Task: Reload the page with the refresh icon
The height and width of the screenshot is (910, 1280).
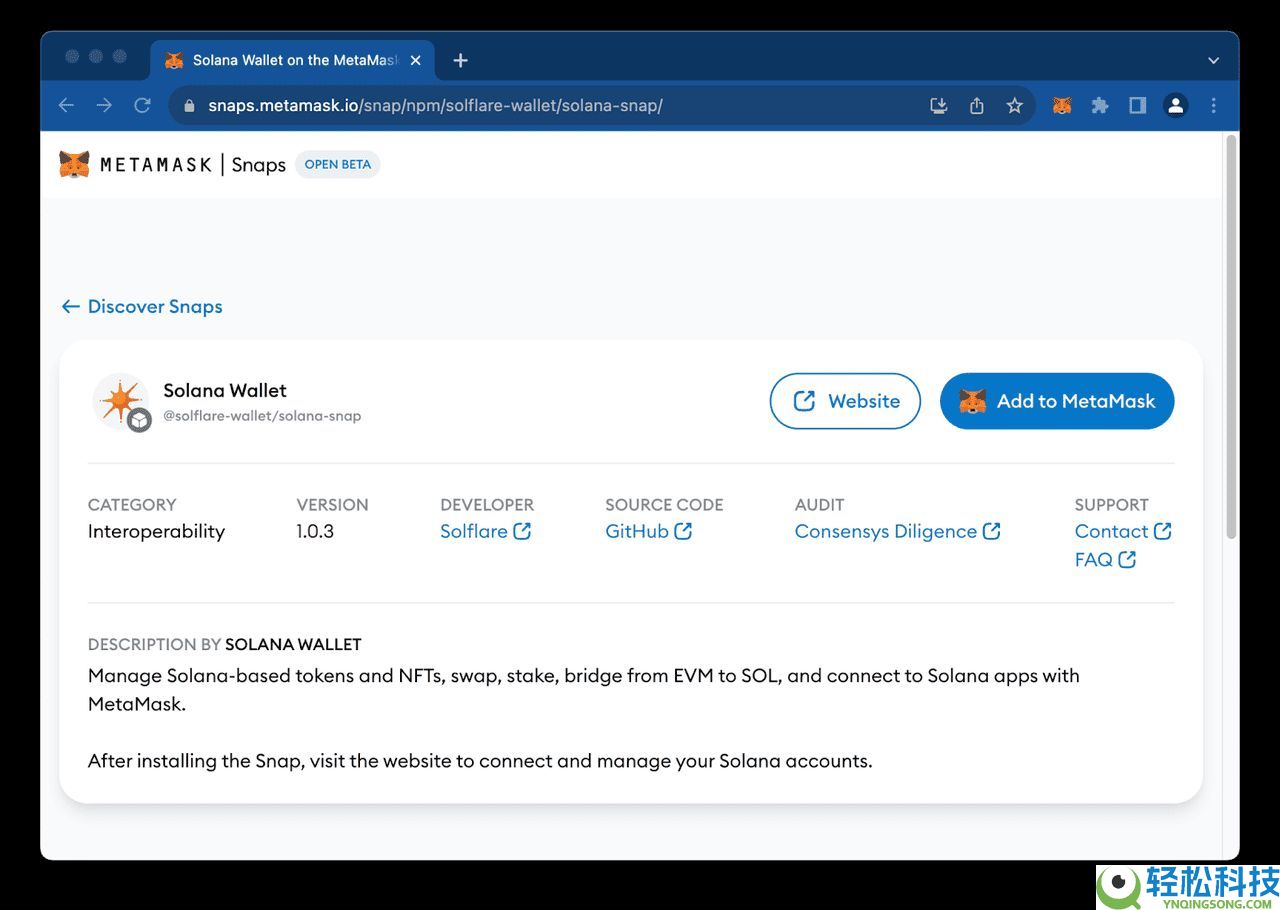Action: point(142,105)
